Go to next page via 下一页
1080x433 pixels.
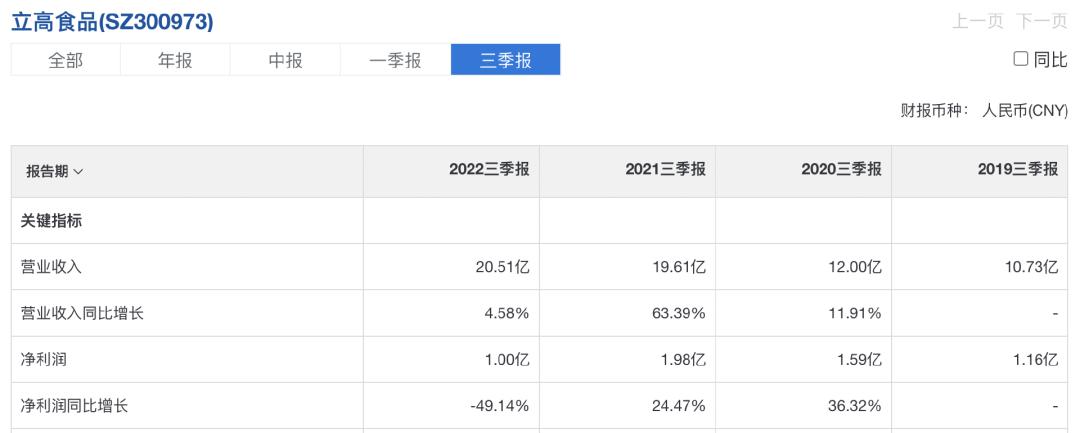pos(1041,22)
